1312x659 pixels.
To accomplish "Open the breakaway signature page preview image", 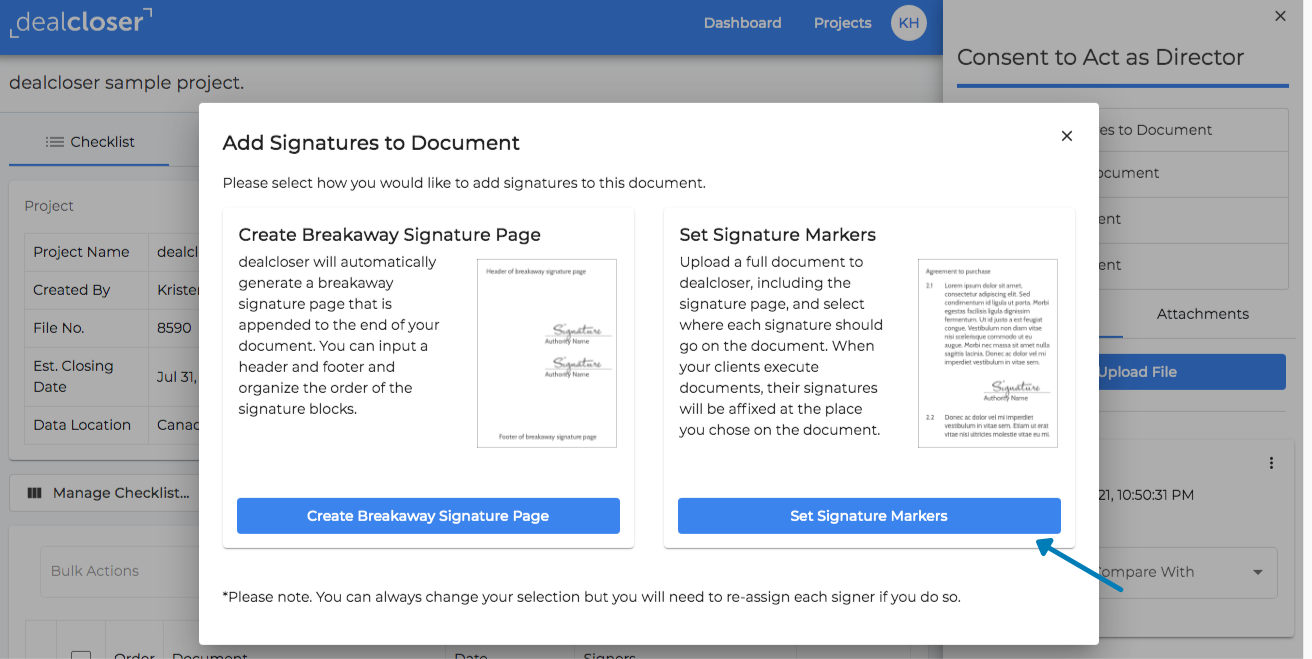I will 547,353.
